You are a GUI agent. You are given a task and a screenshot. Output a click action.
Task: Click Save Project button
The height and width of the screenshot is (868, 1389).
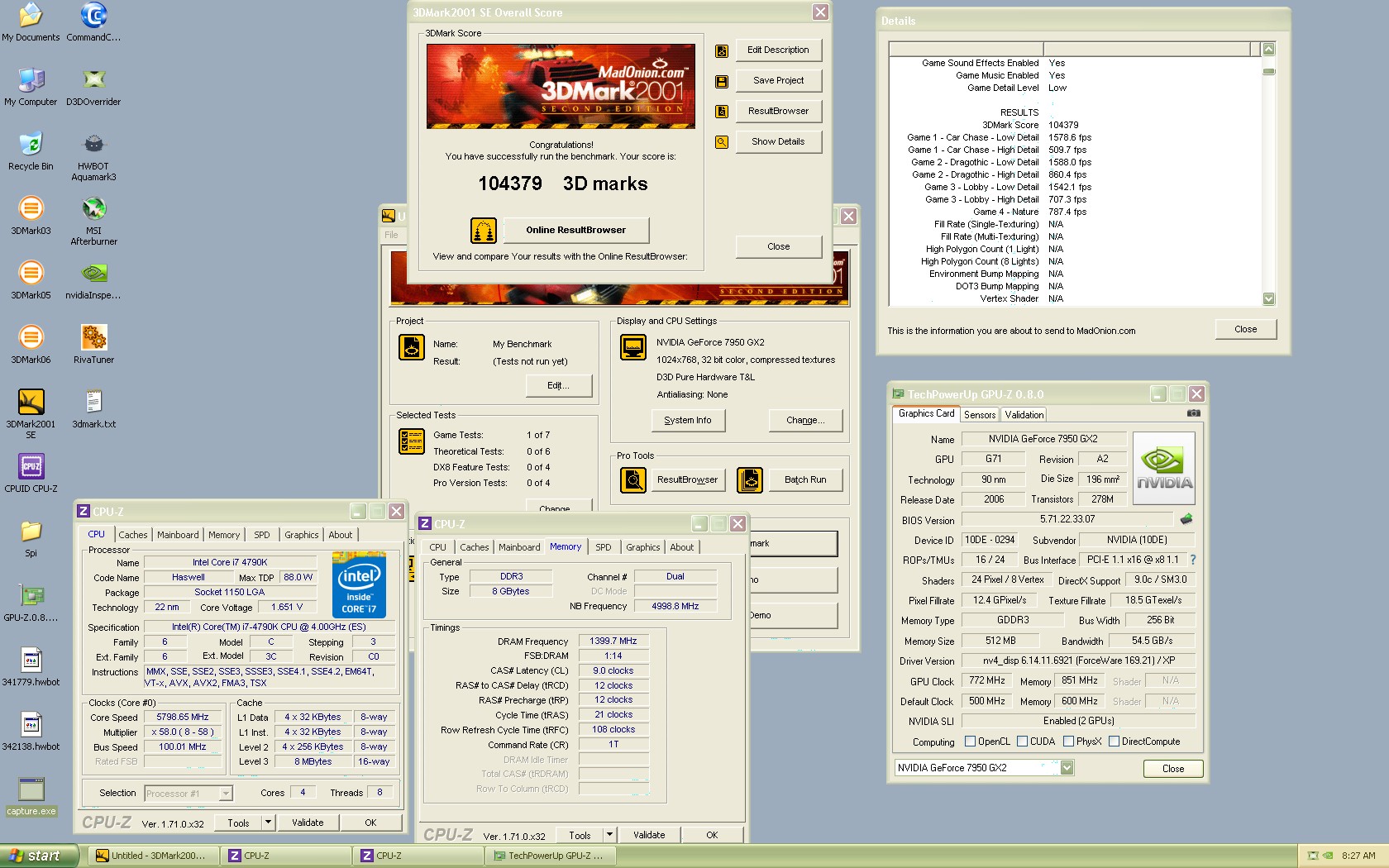(778, 80)
